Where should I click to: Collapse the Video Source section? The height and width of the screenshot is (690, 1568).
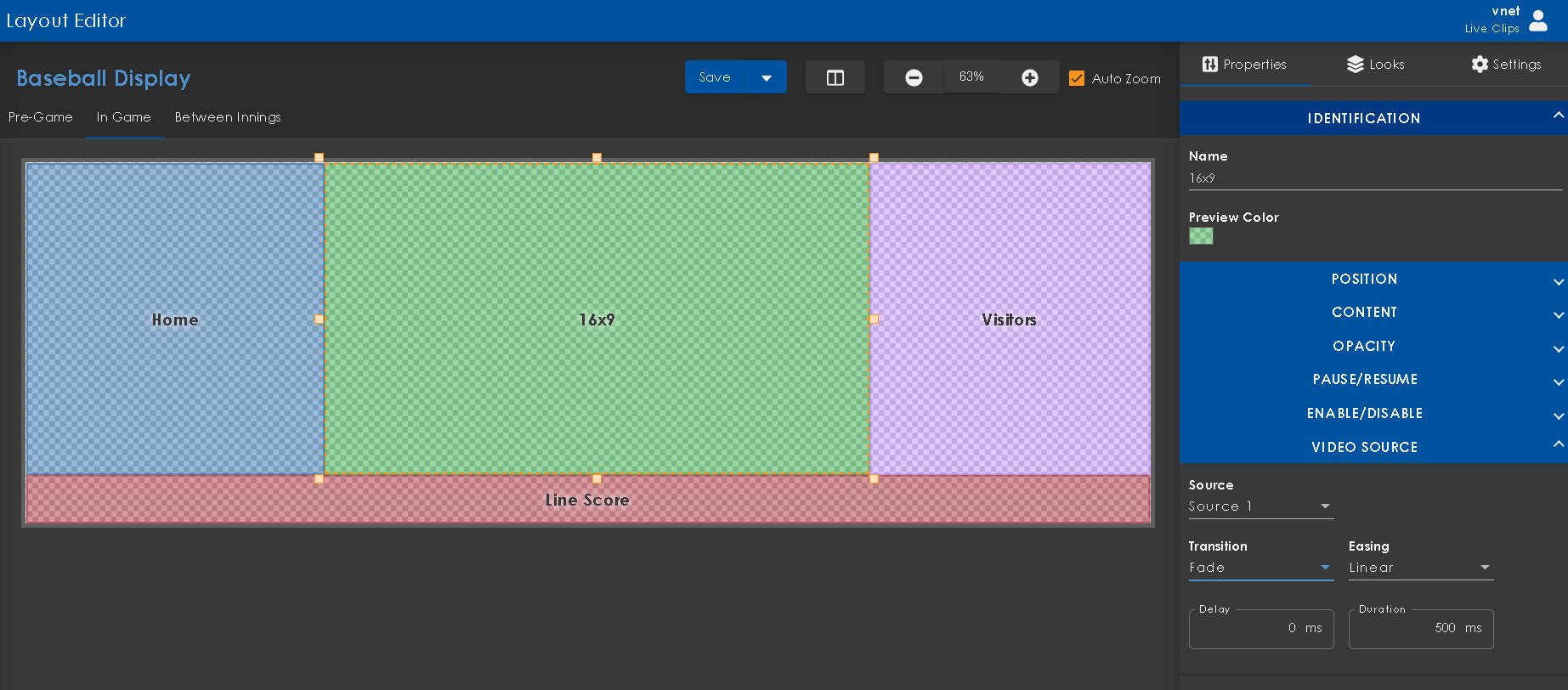click(x=1373, y=447)
